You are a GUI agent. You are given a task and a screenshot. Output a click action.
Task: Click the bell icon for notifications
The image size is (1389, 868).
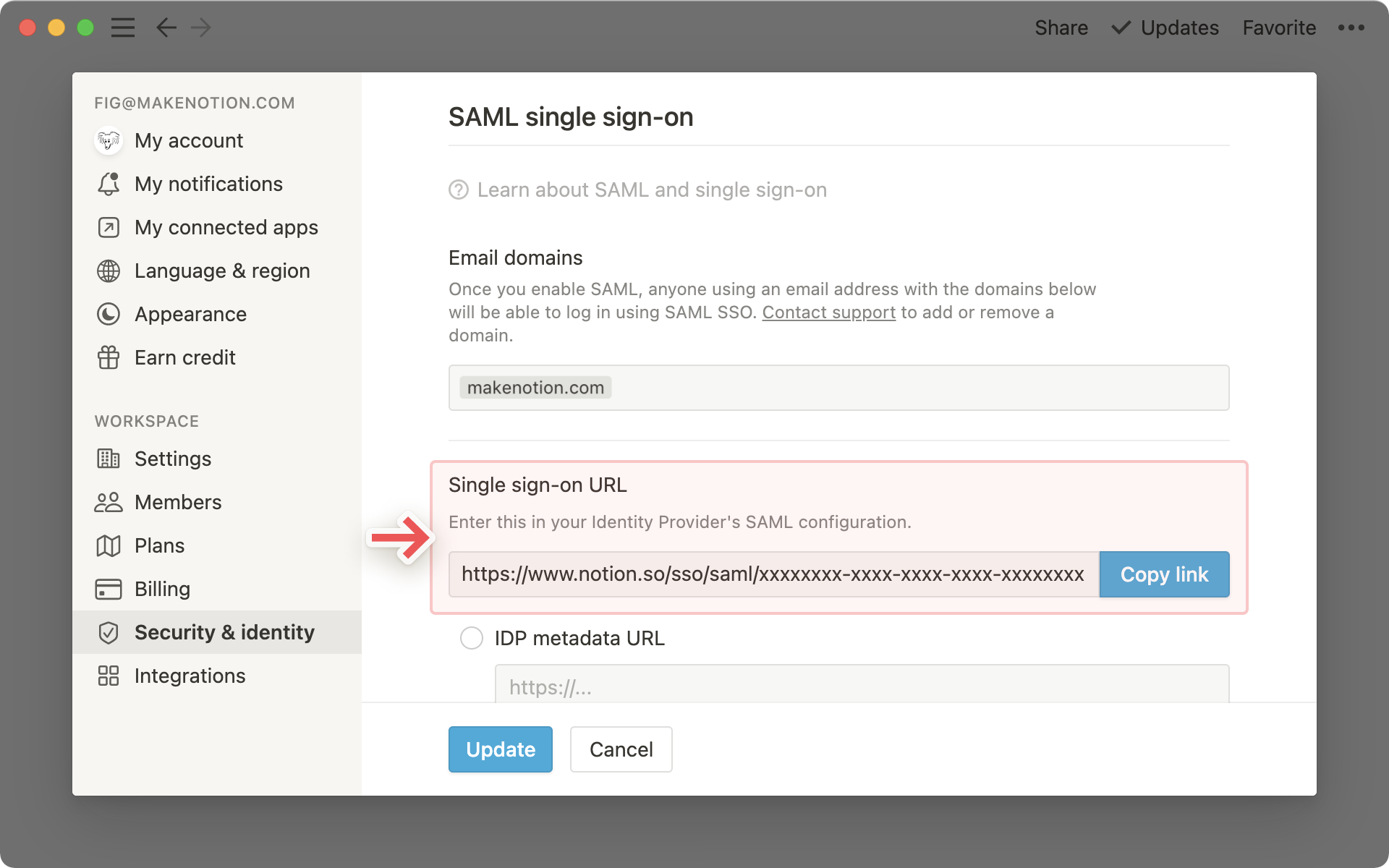click(x=109, y=184)
